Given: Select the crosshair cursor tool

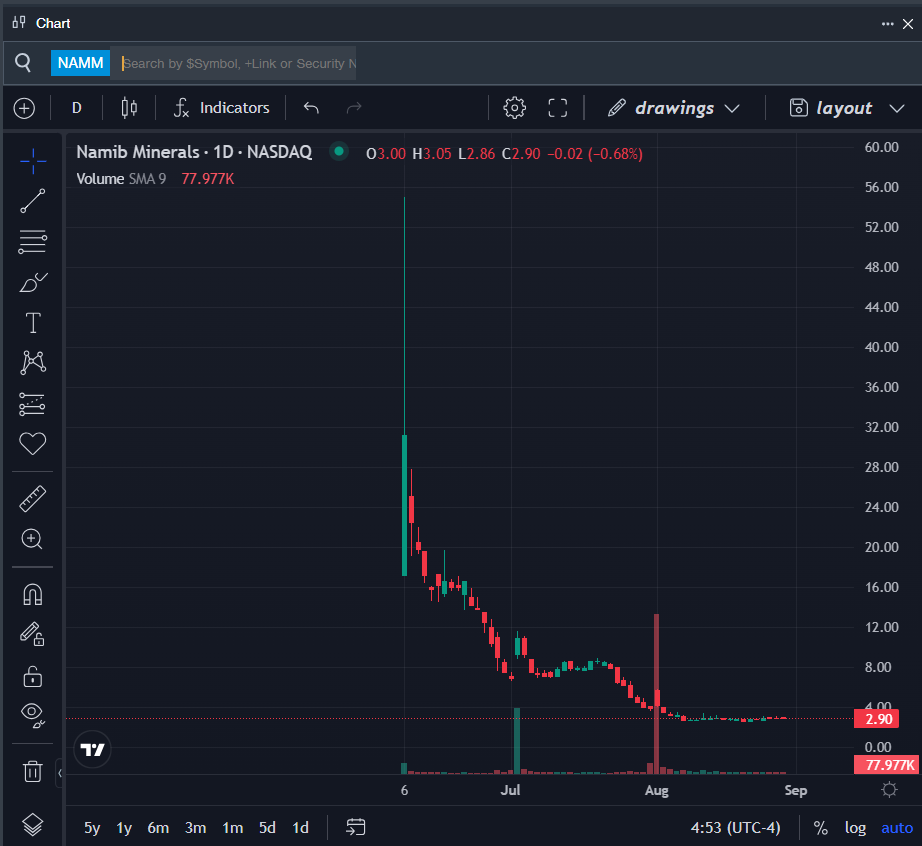Looking at the screenshot, I should point(32,161).
